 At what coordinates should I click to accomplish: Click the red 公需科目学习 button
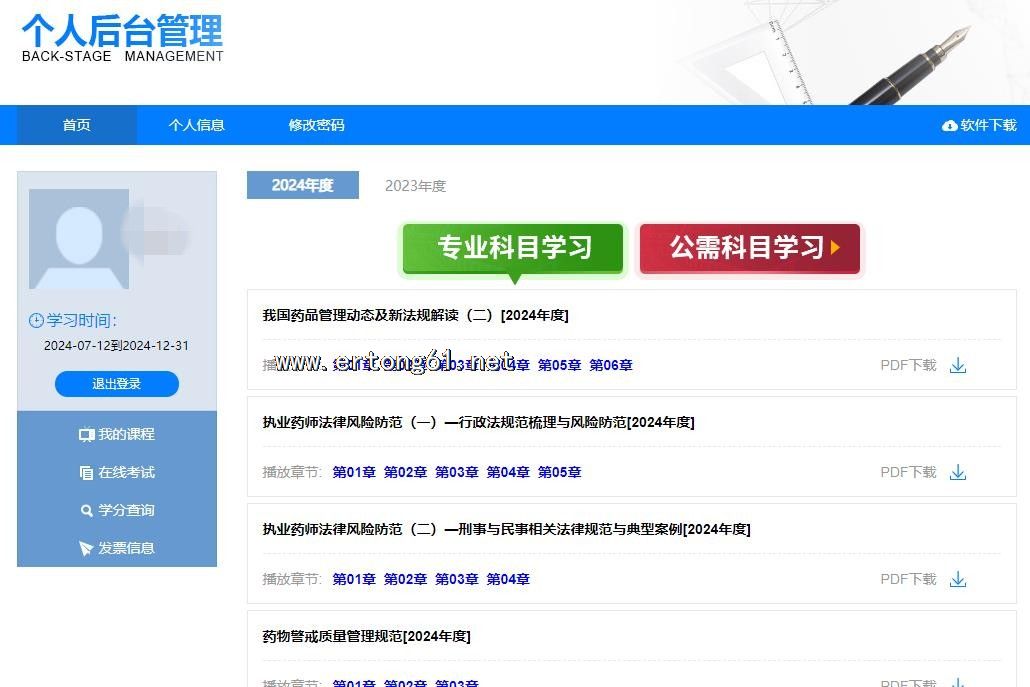749,248
